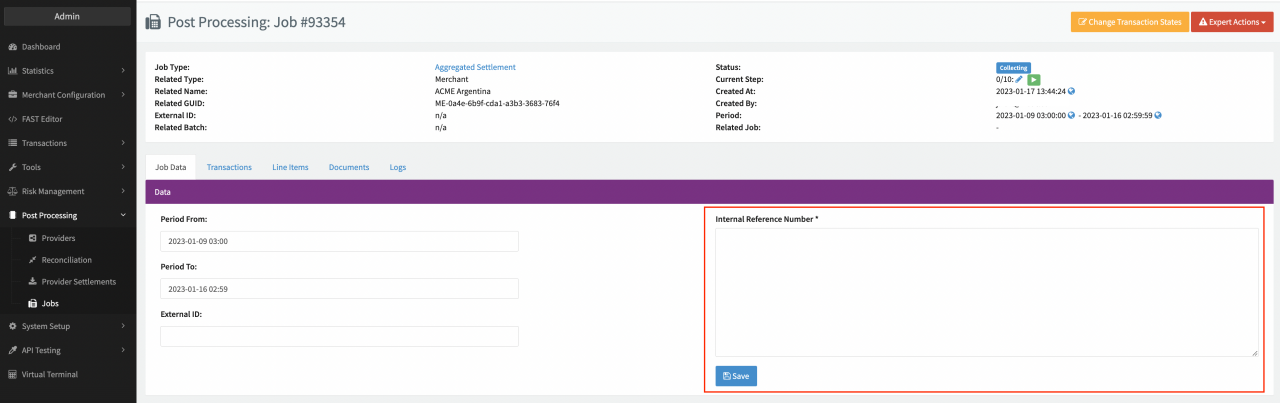Image resolution: width=1280 pixels, height=403 pixels.
Task: Click the Internal Reference Number text area
Action: coord(986,292)
